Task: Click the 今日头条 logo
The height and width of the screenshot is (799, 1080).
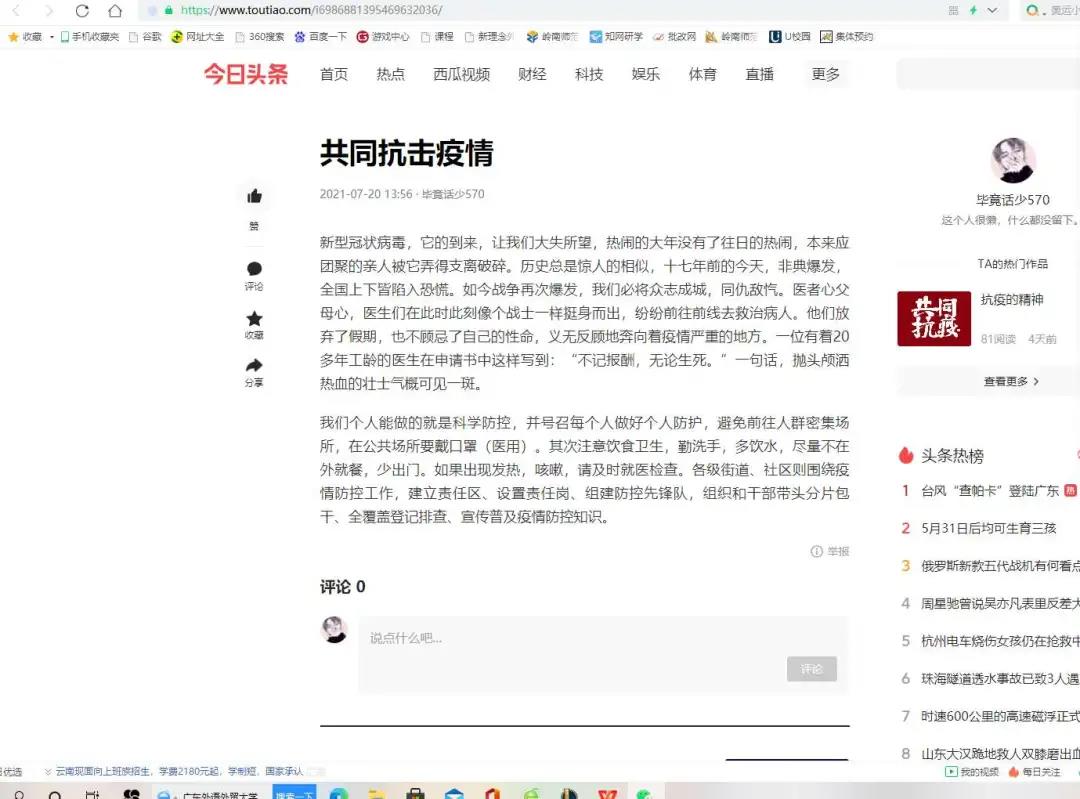Action: tap(246, 74)
